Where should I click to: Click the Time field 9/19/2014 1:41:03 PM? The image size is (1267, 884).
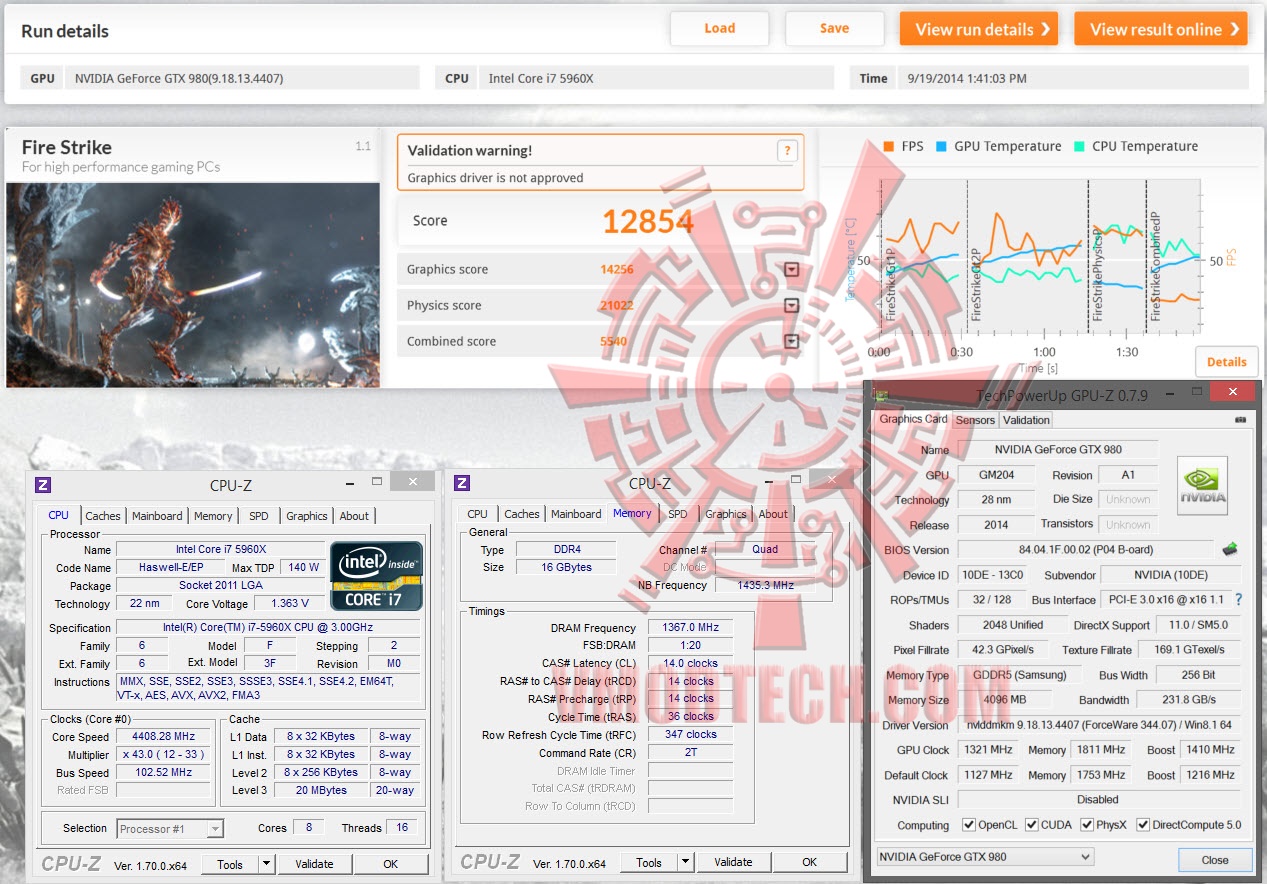tap(1074, 78)
